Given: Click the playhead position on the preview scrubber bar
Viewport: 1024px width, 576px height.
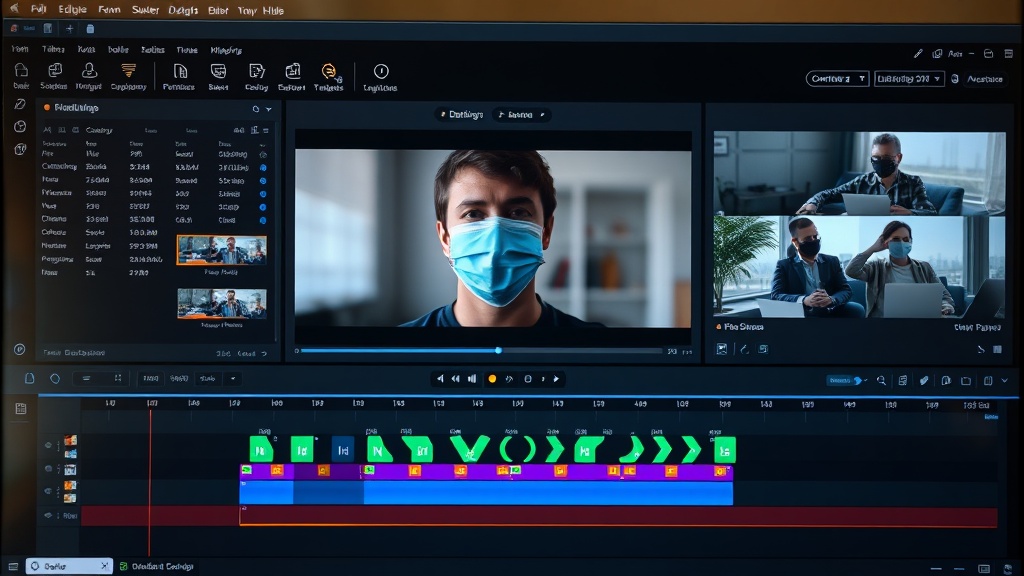Looking at the screenshot, I should tap(497, 351).
